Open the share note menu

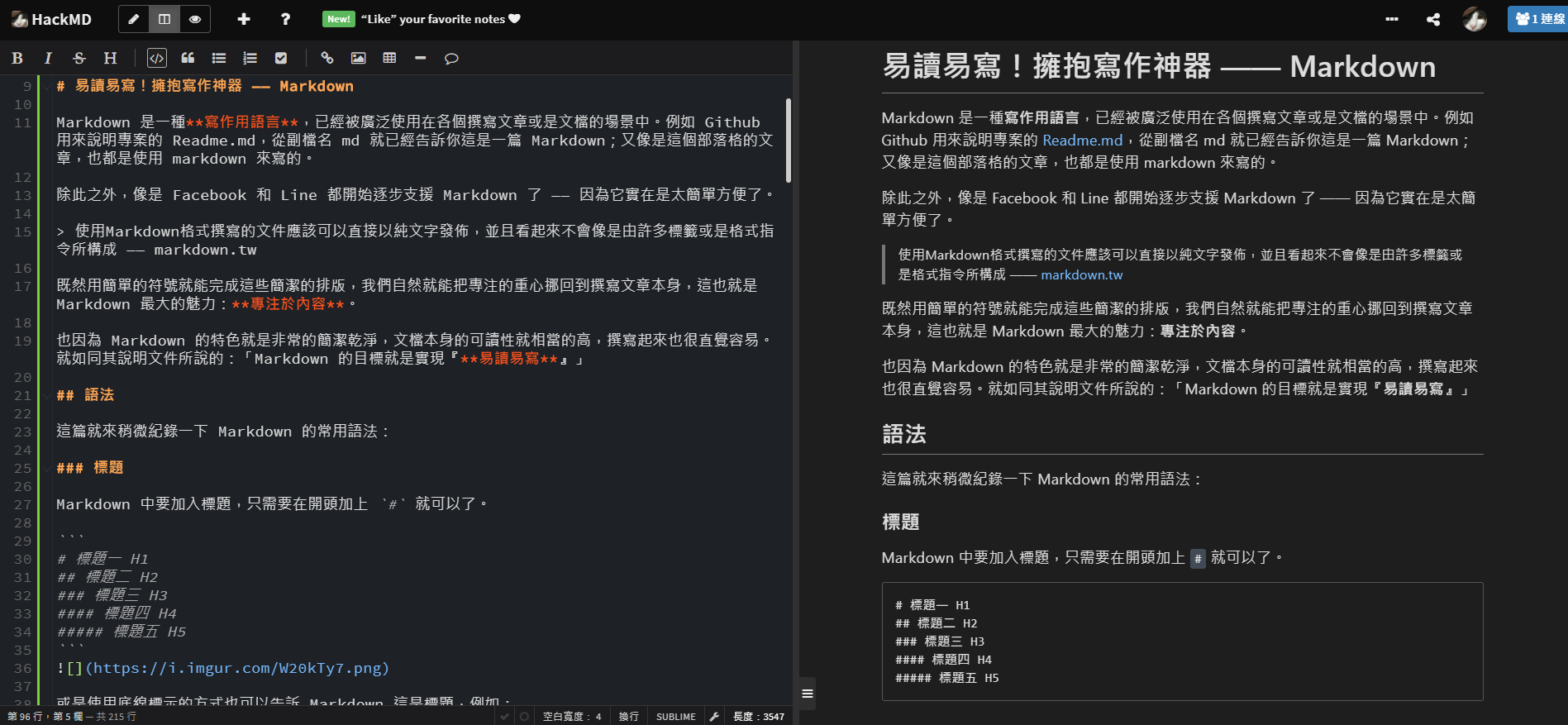[1433, 19]
